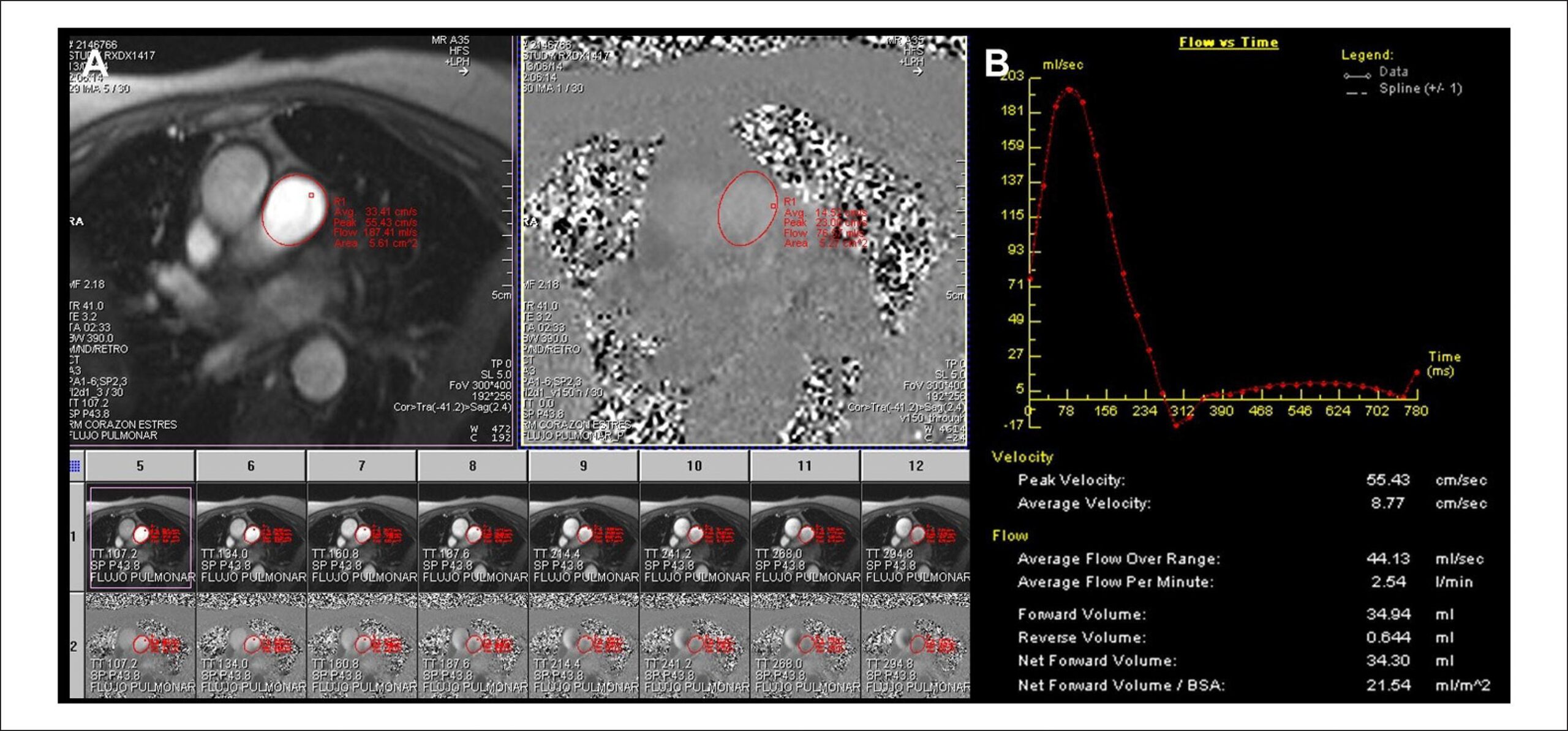Open magnitude thumbnail TT 134.0 in row 1

coord(251,537)
